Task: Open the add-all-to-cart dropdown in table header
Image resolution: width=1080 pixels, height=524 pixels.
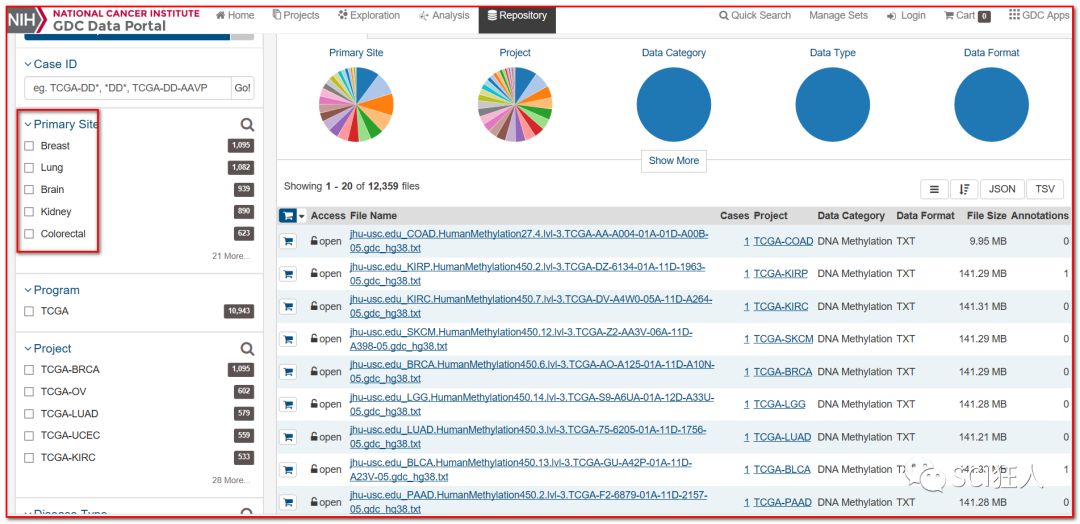Action: click(302, 216)
